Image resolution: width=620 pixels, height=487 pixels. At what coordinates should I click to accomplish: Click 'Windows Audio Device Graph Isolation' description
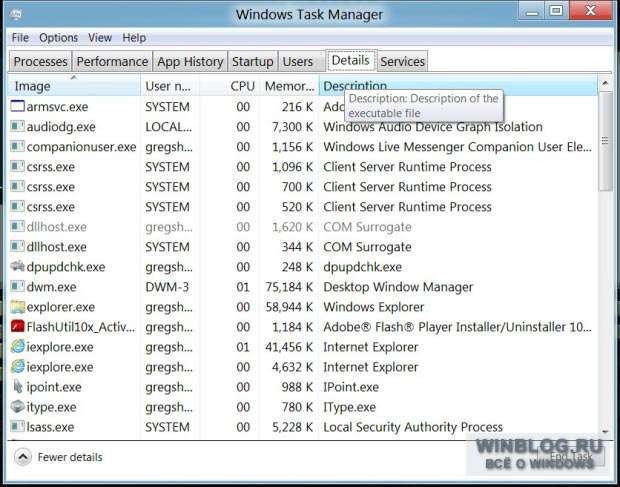click(433, 127)
